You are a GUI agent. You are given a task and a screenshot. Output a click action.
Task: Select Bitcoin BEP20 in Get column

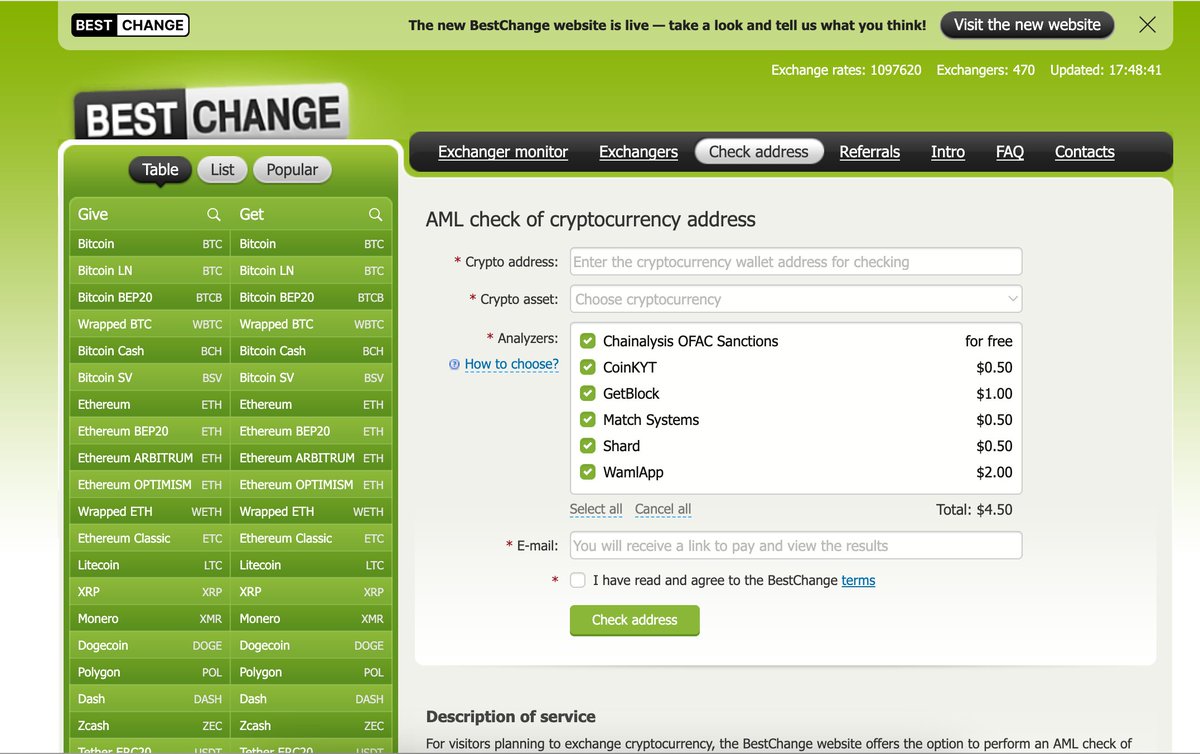coord(311,297)
